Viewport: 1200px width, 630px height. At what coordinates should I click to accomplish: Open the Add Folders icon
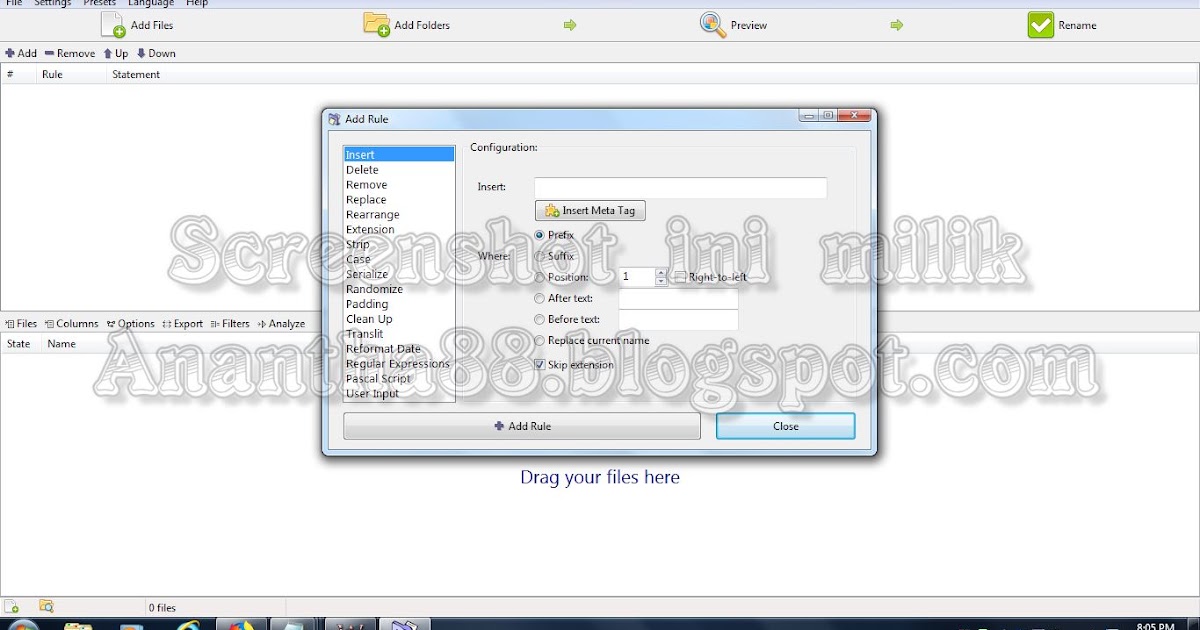(x=378, y=23)
